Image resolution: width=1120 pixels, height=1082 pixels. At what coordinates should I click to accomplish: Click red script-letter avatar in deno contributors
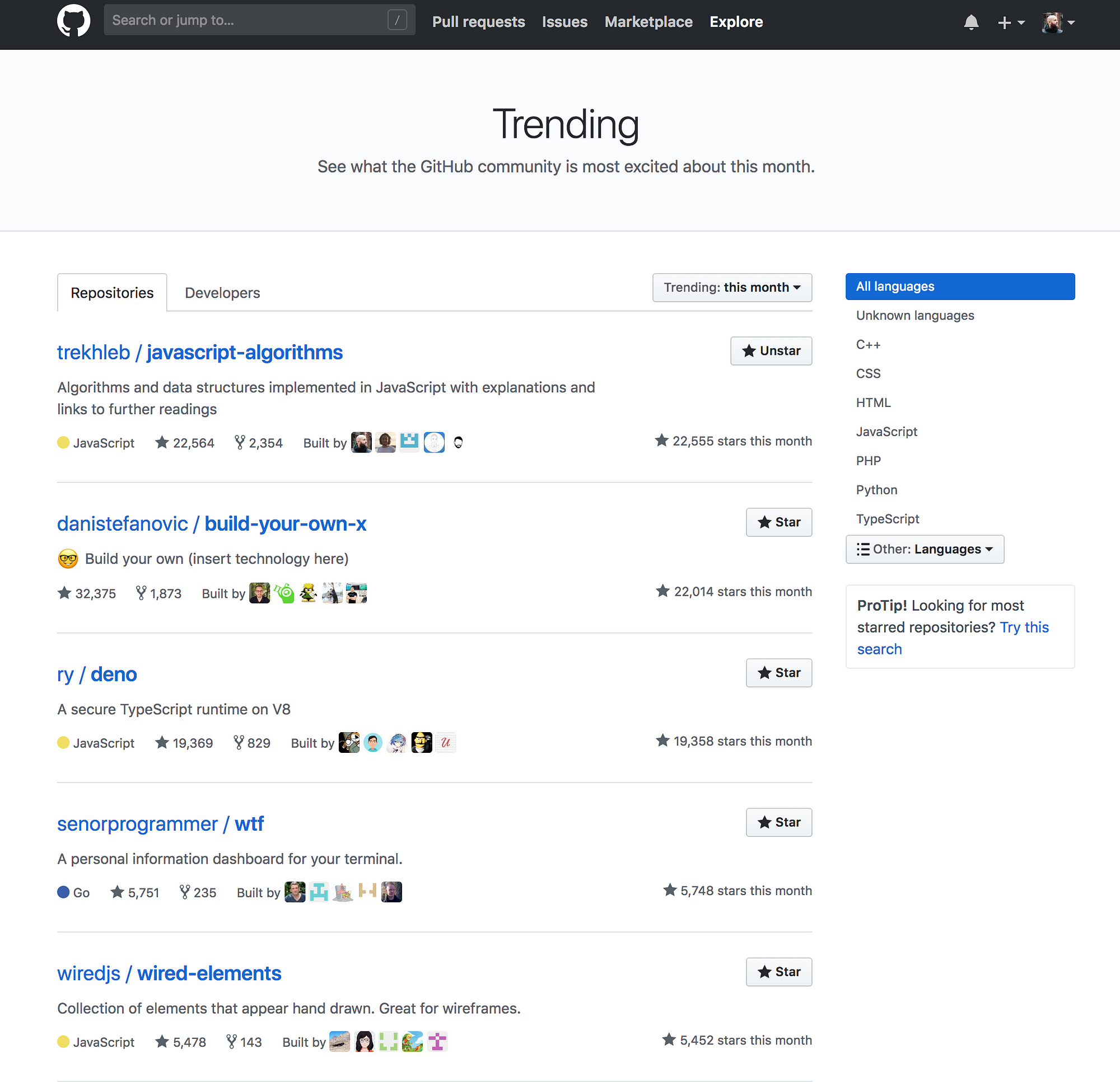click(x=446, y=743)
